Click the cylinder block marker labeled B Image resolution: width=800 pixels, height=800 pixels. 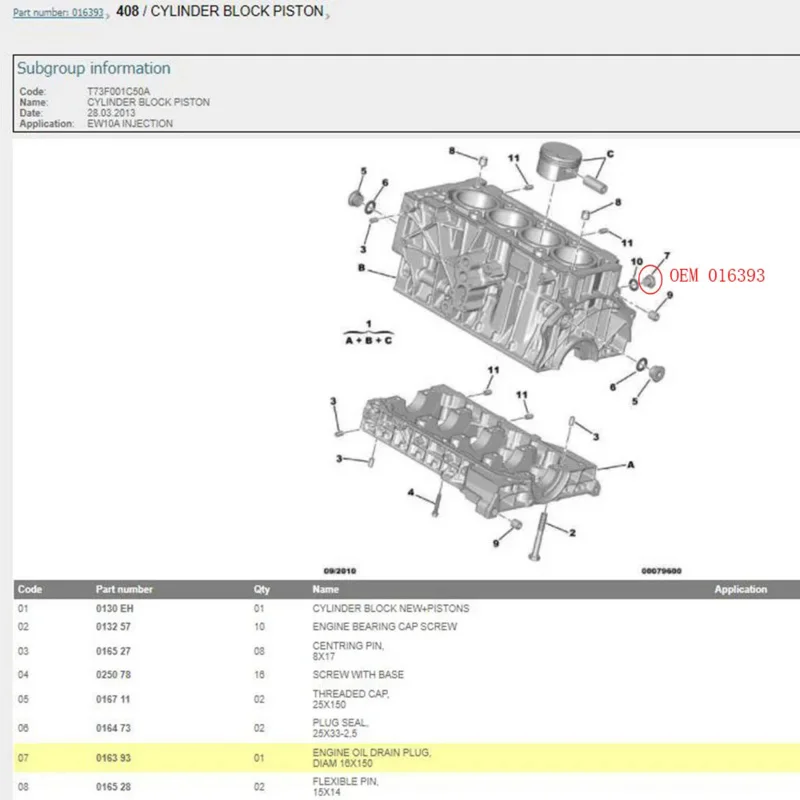pyautogui.click(x=361, y=267)
